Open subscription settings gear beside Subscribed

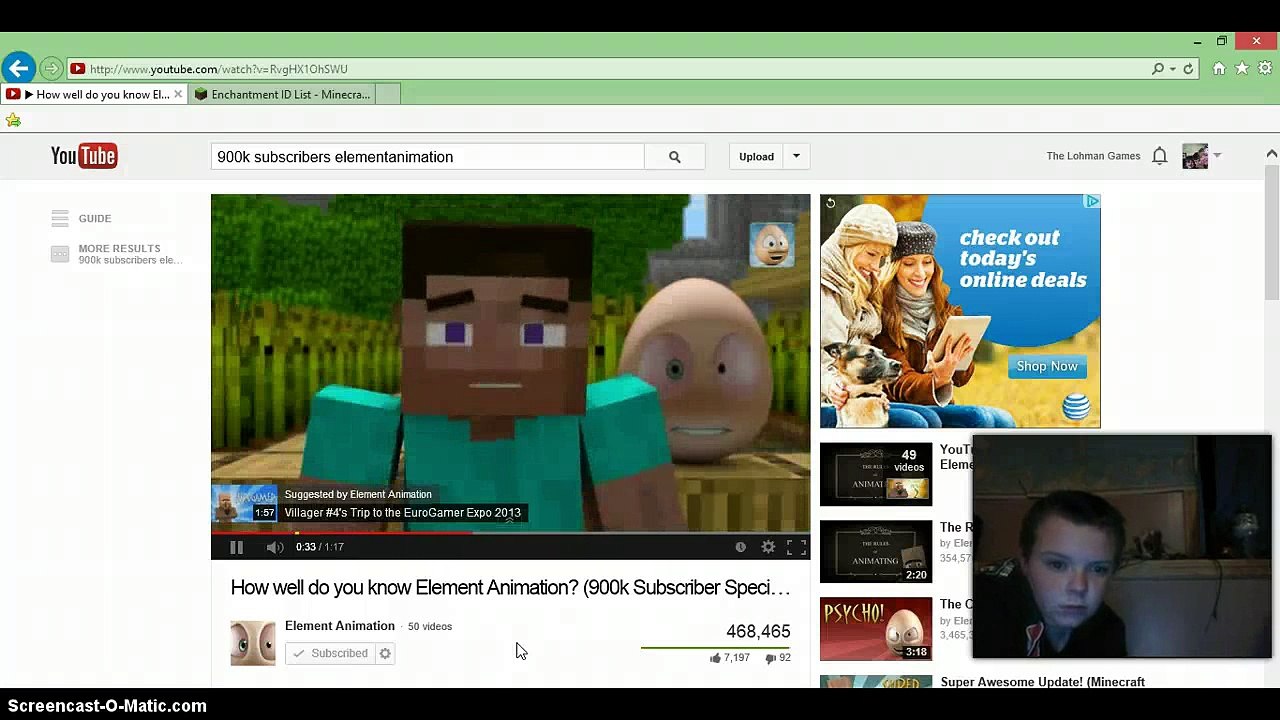(385, 654)
